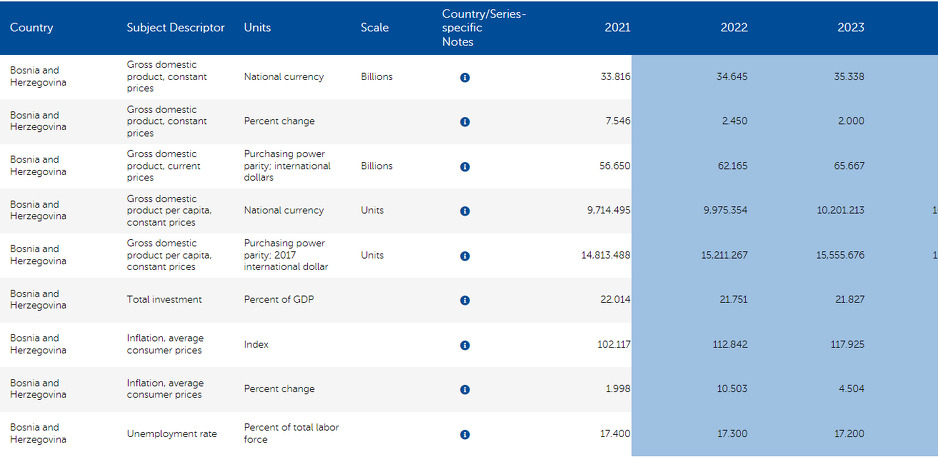This screenshot has height=457, width=938.
Task: Click the Country/Series-specific Notes header
Action: pos(484,28)
